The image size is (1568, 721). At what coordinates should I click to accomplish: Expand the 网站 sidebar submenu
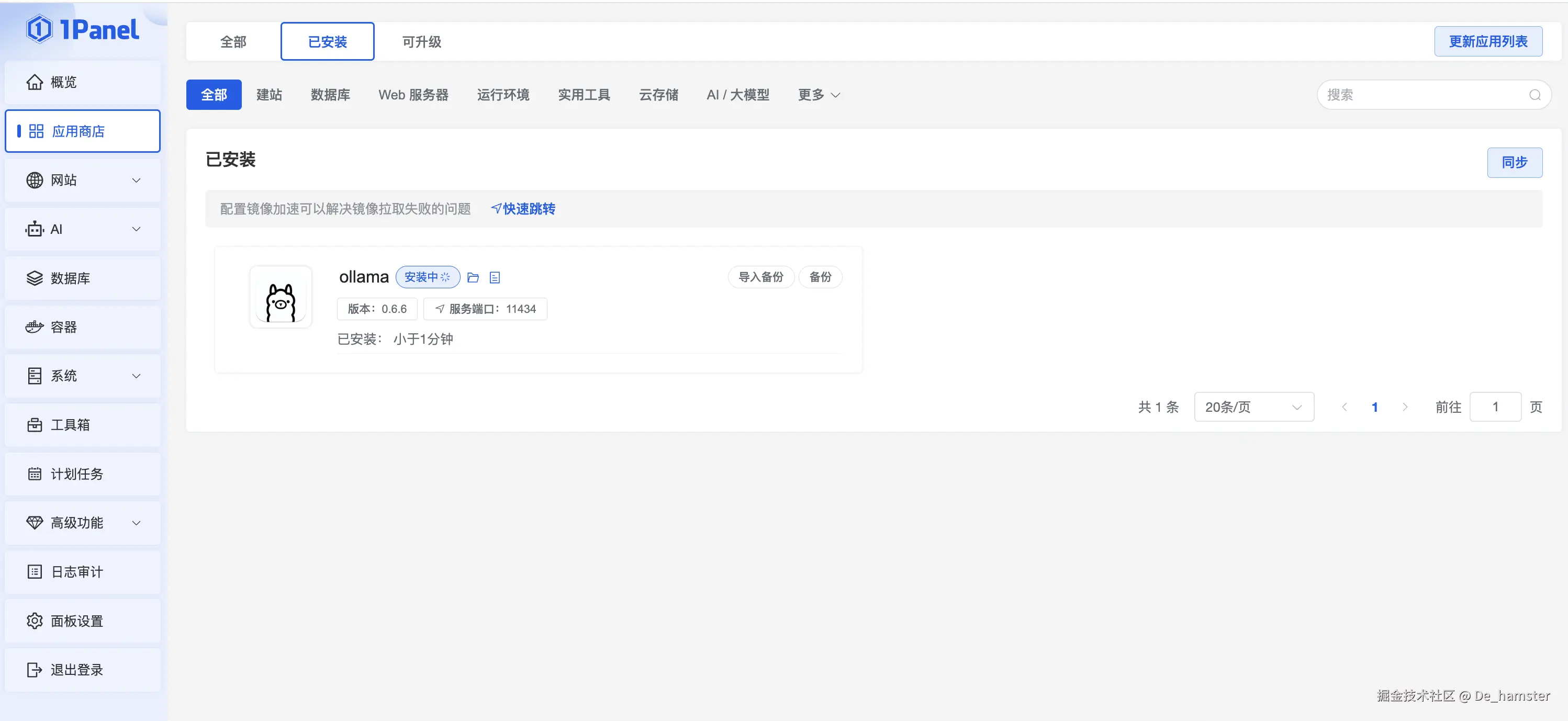(x=83, y=179)
